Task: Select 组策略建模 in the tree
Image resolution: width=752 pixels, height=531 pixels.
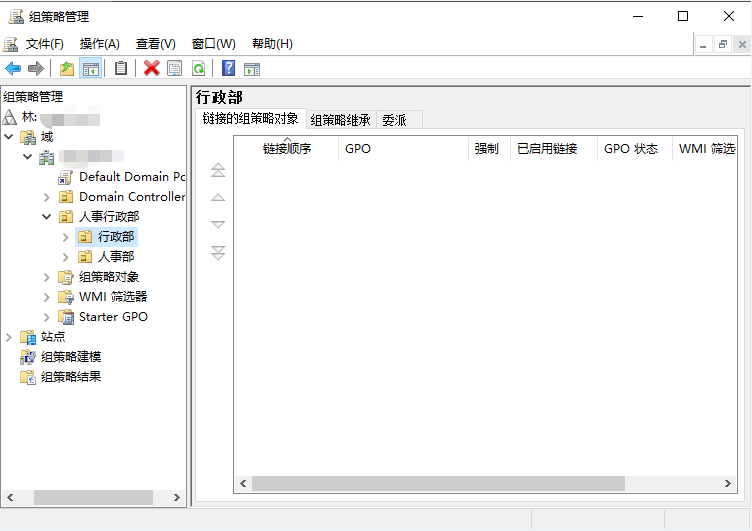Action: coord(71,357)
